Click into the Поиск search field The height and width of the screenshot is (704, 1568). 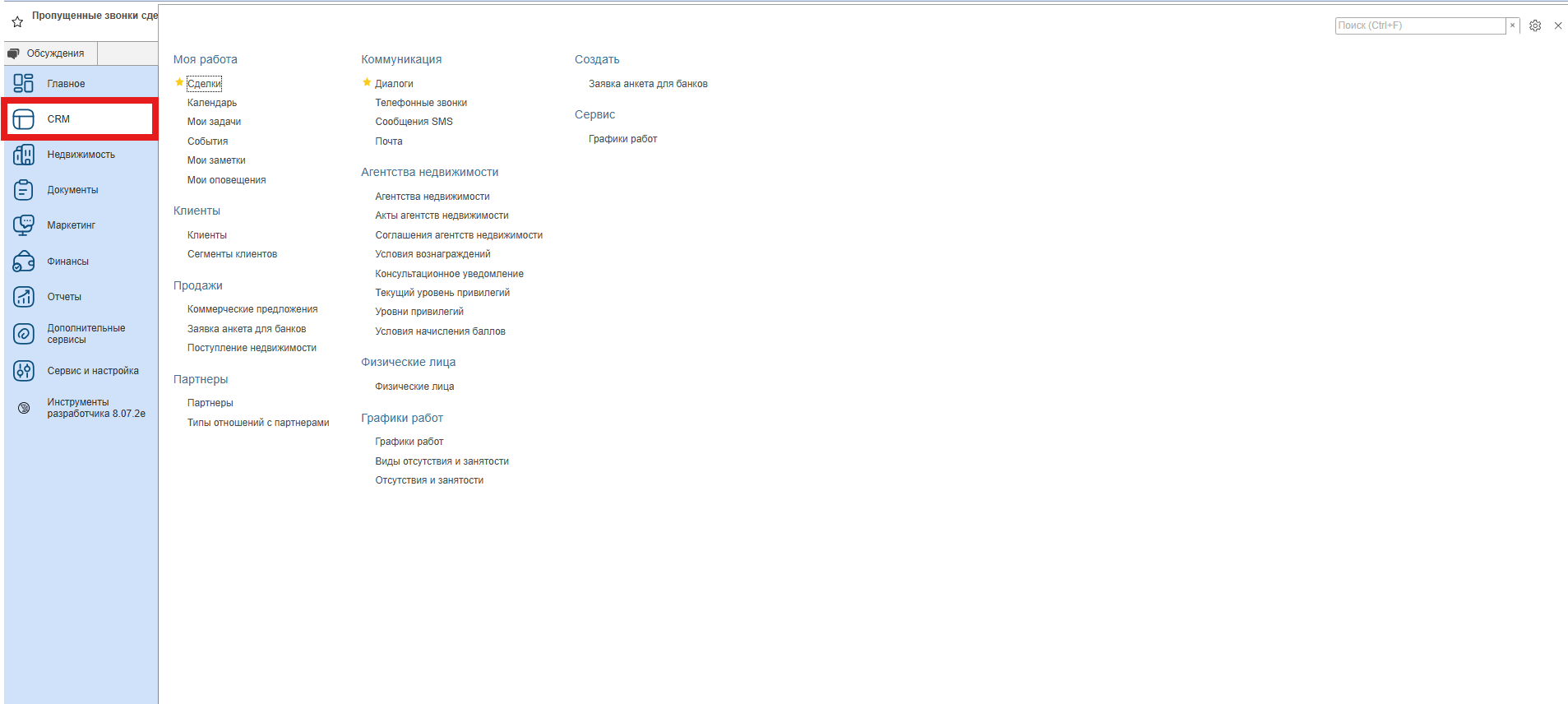click(1419, 25)
